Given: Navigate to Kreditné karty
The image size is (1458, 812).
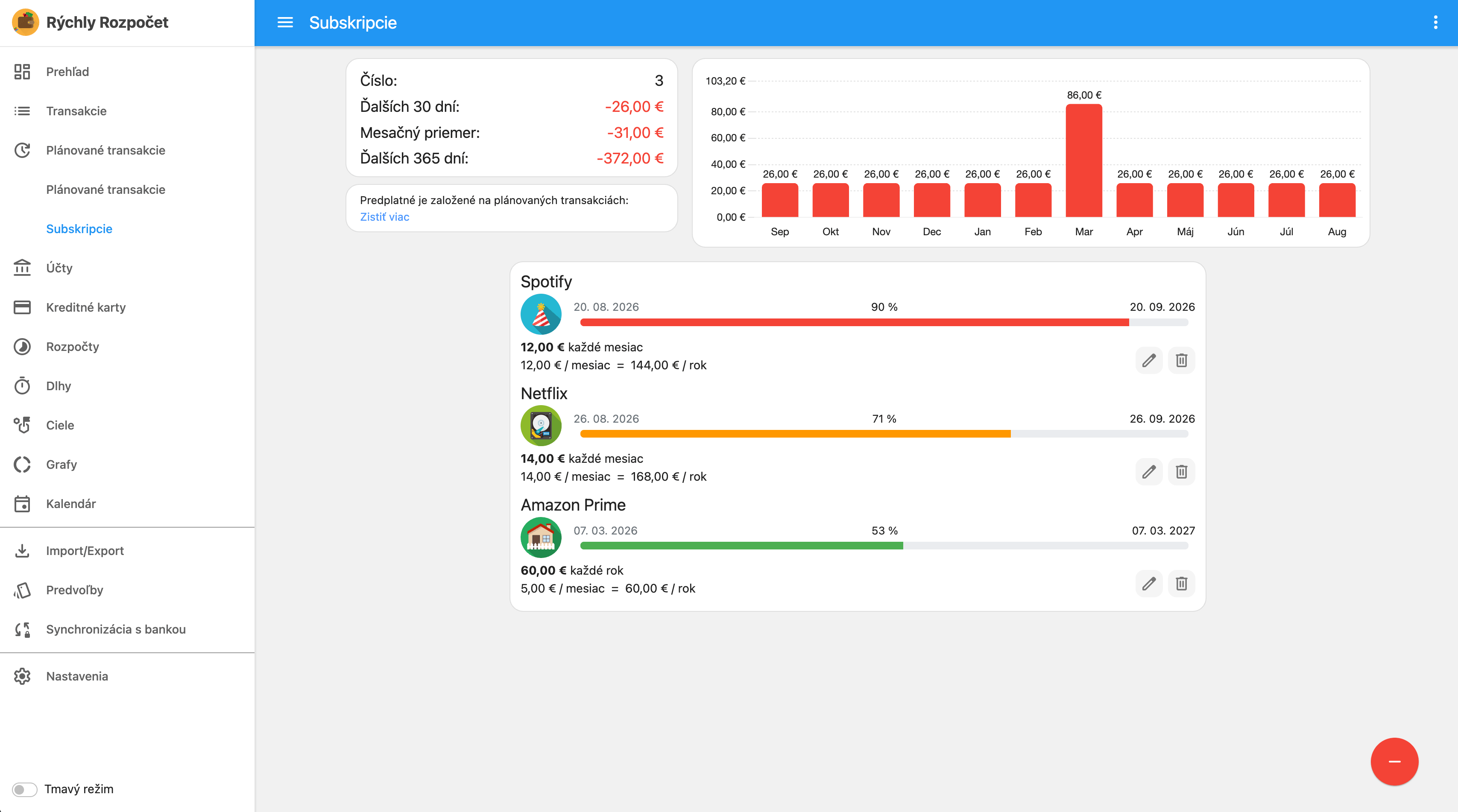Looking at the screenshot, I should [x=127, y=307].
